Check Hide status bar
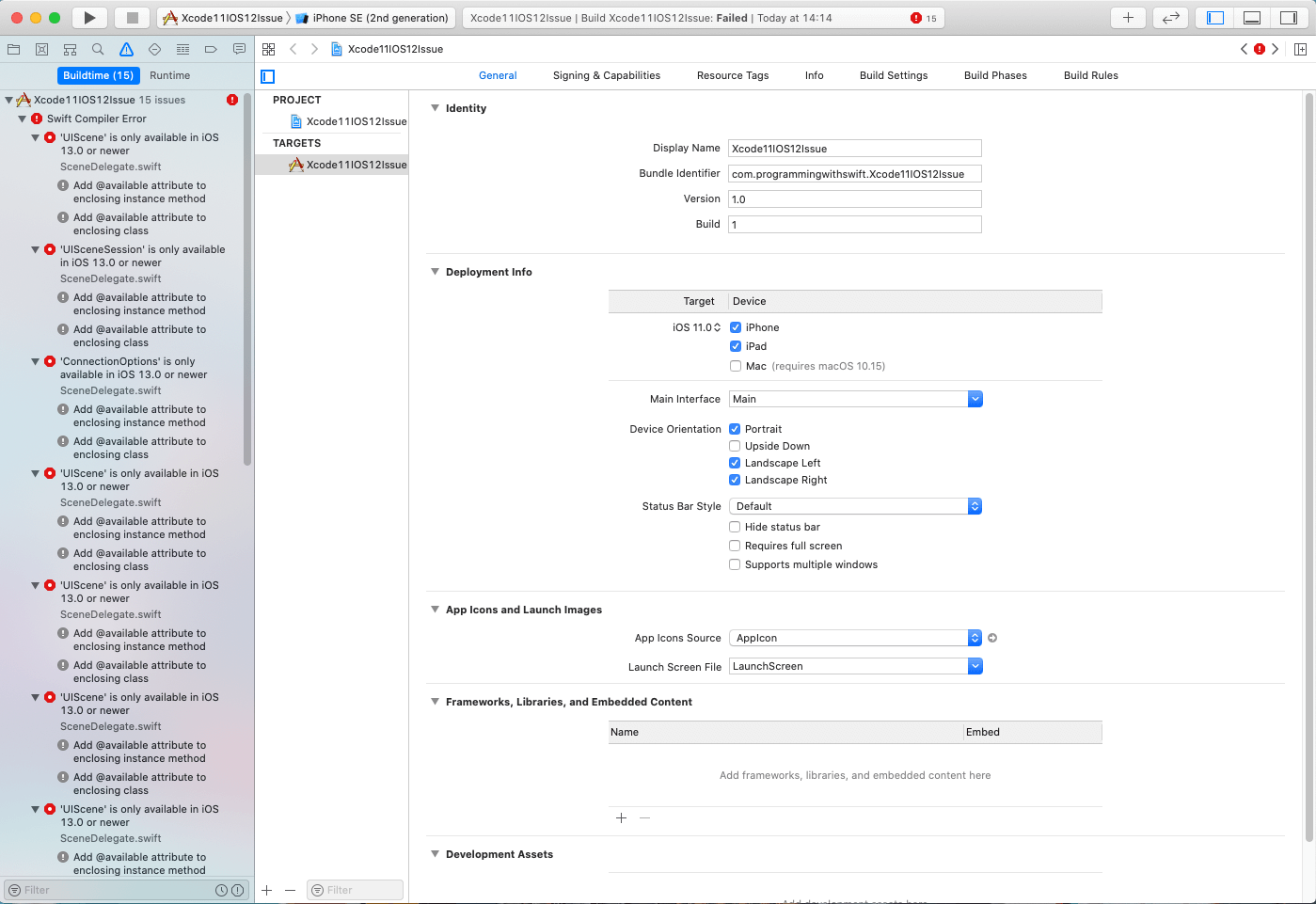This screenshot has height=904, width=1316. (735, 527)
